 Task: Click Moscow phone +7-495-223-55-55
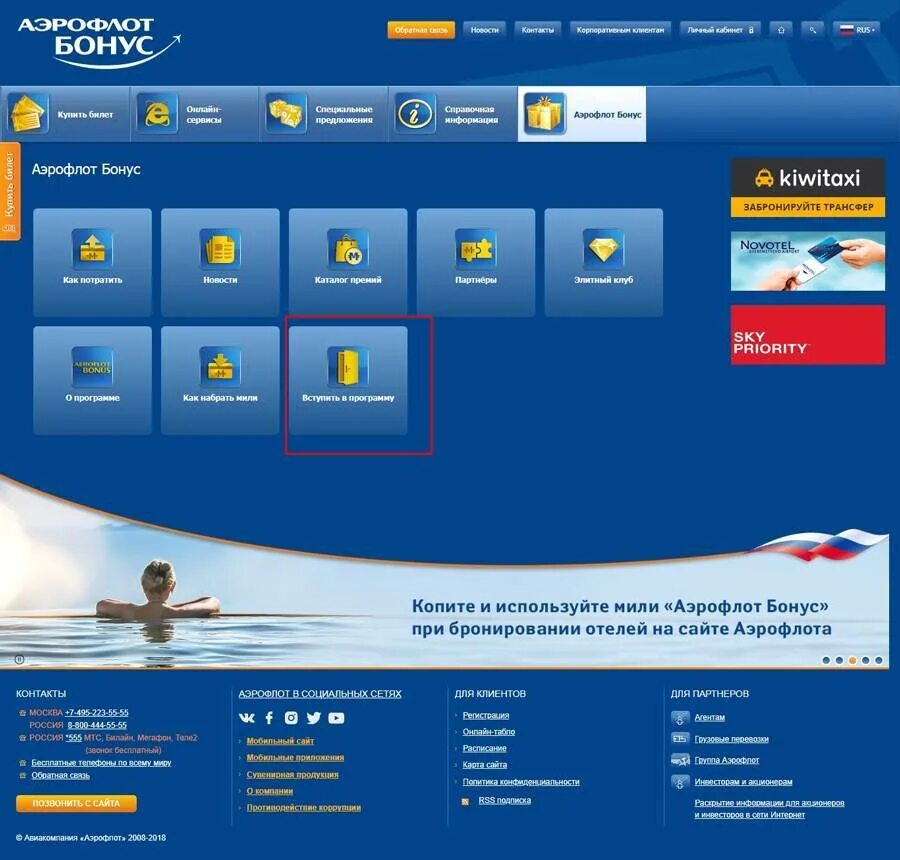coord(96,712)
